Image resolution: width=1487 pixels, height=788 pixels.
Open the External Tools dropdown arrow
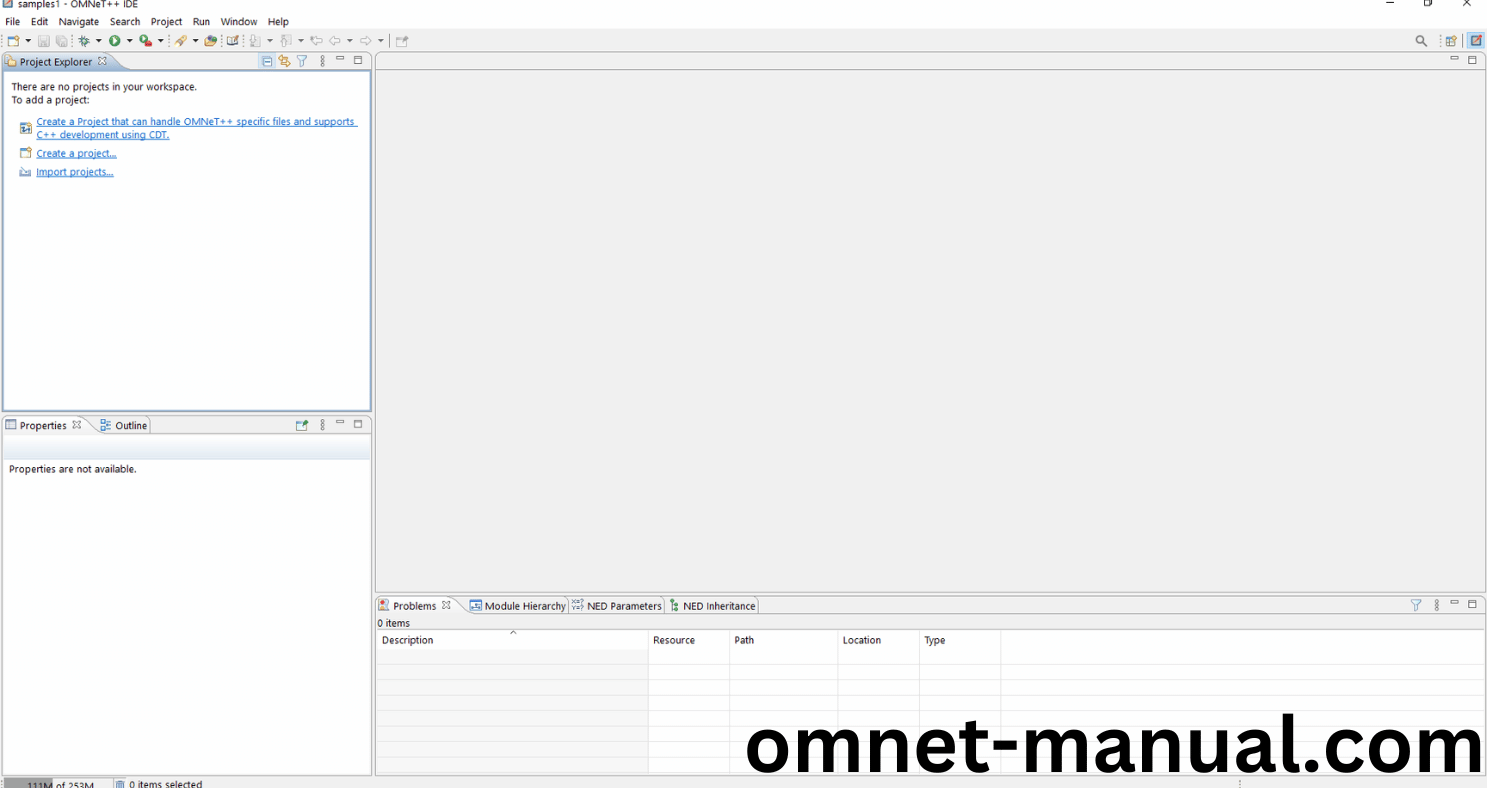tap(160, 41)
